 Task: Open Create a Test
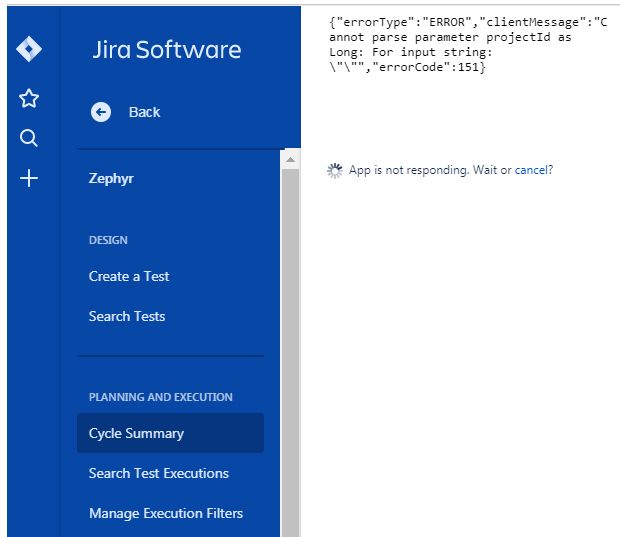tap(129, 276)
